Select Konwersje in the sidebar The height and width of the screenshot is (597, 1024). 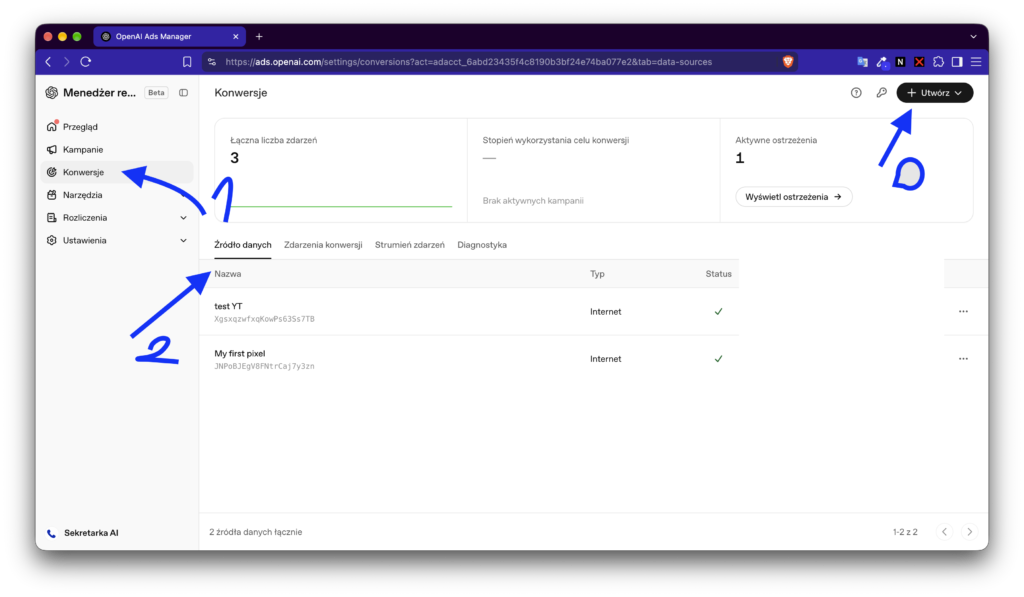118,172
